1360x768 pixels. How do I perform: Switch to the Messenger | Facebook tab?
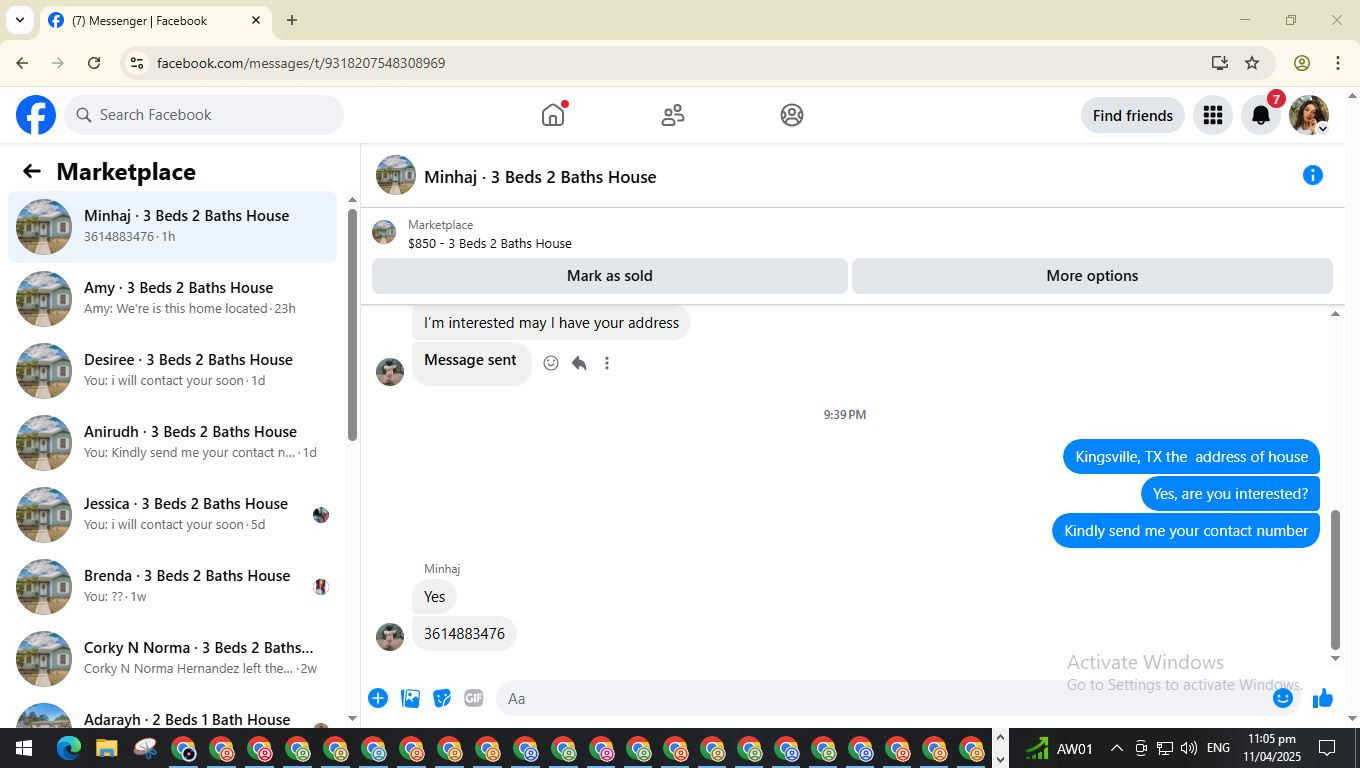155,20
